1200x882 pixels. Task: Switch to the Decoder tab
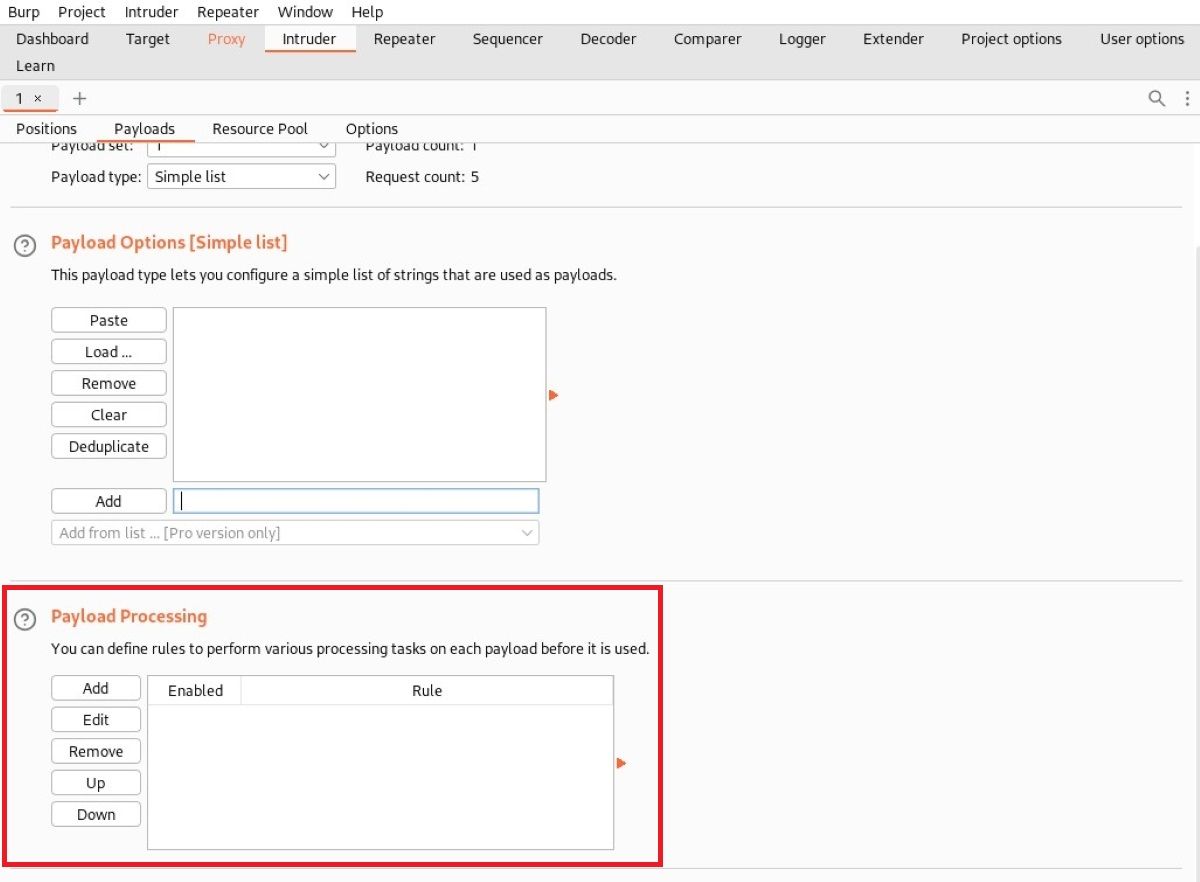pyautogui.click(x=608, y=39)
